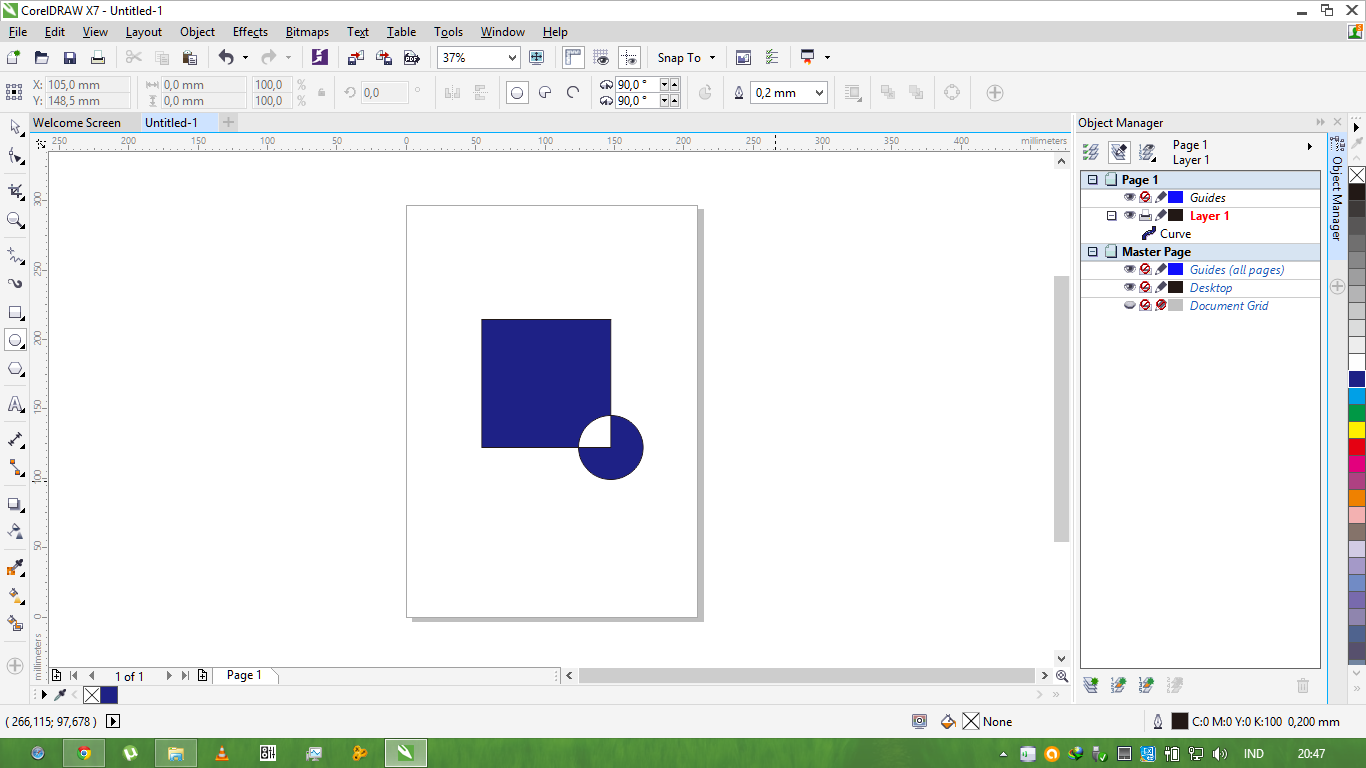Select the Zoom tool
Viewport: 1366px width, 768px height.
click(x=14, y=219)
